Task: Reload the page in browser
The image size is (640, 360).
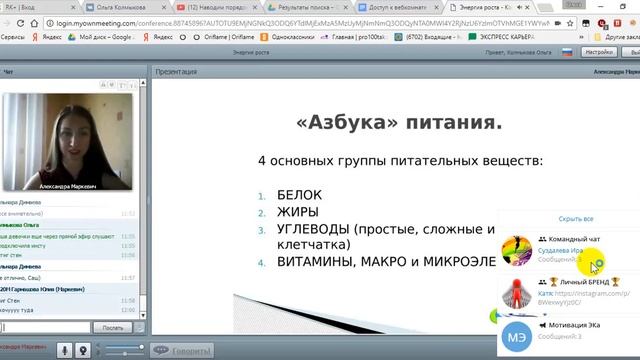Action: pyautogui.click(x=20, y=23)
